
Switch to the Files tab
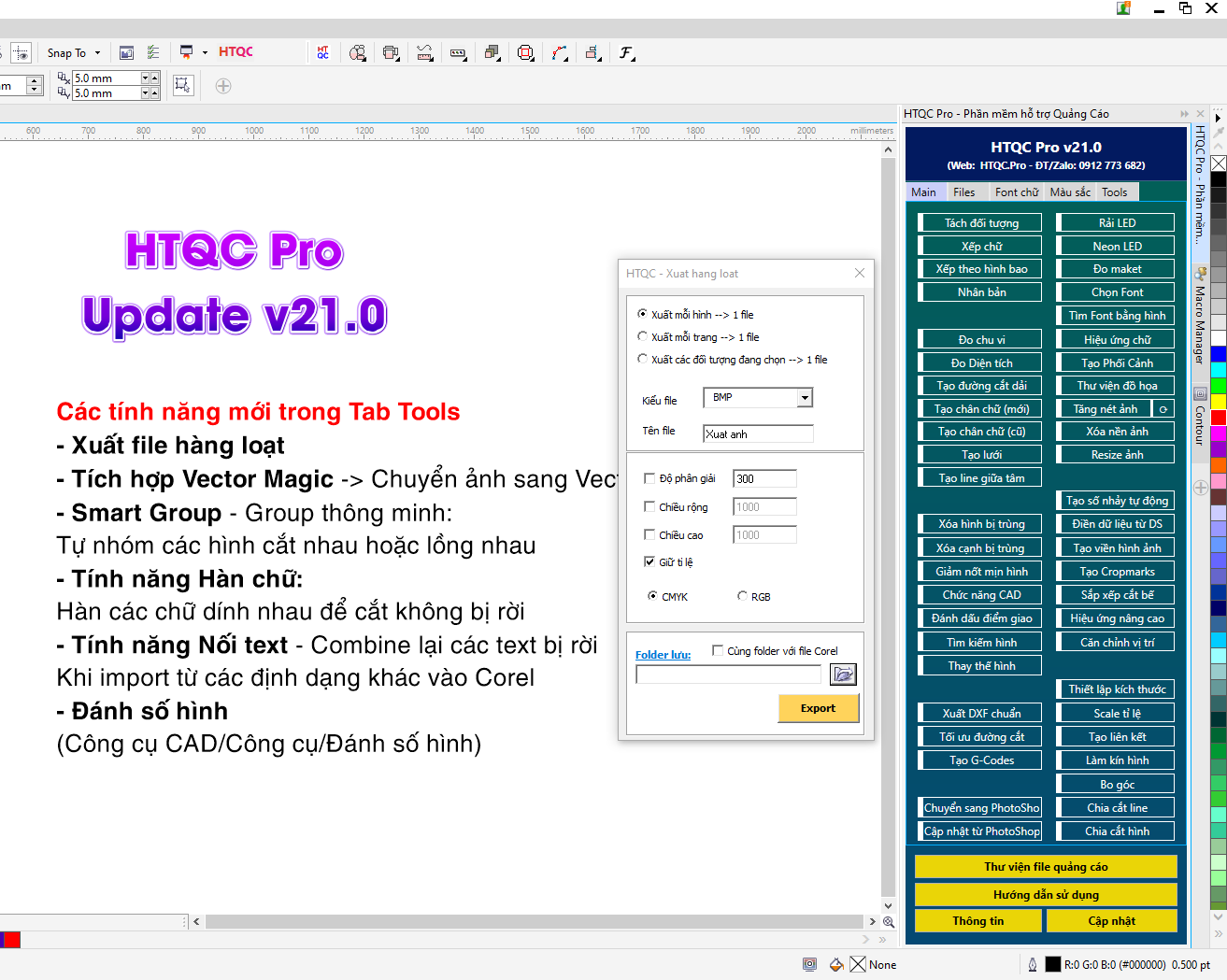(964, 192)
